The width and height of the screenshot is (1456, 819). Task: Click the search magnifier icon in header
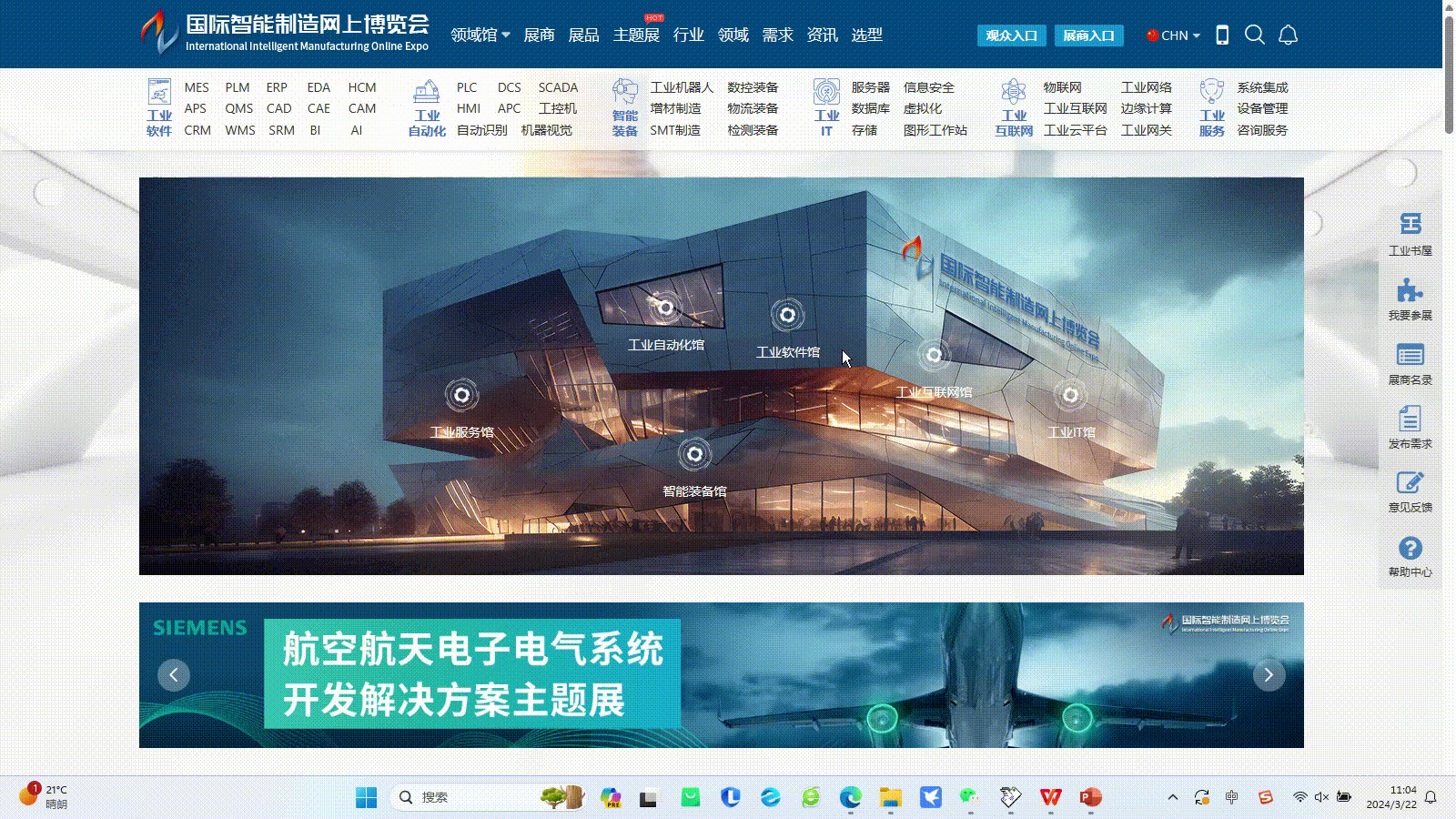point(1254,35)
